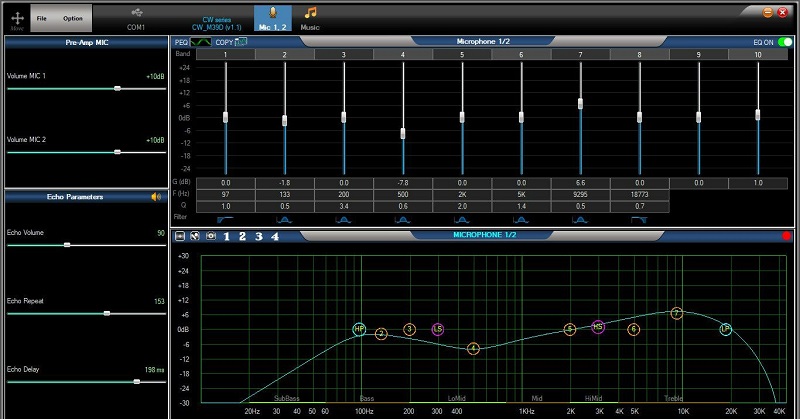Toggle the red indicator on MICROPHONE 1/2 bar
800x419 pixels.
(787, 237)
